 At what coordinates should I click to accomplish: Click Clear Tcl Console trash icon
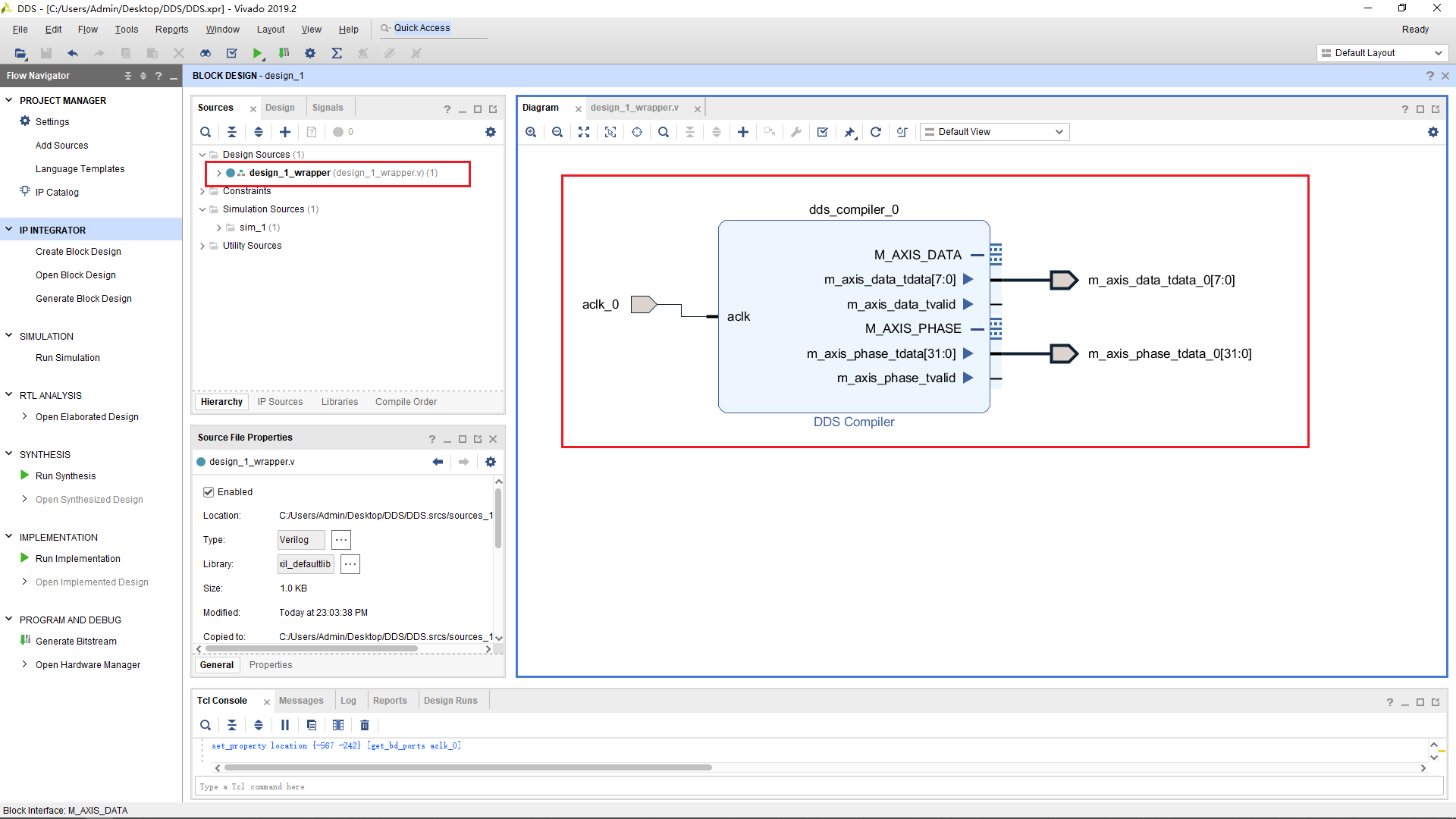click(365, 725)
